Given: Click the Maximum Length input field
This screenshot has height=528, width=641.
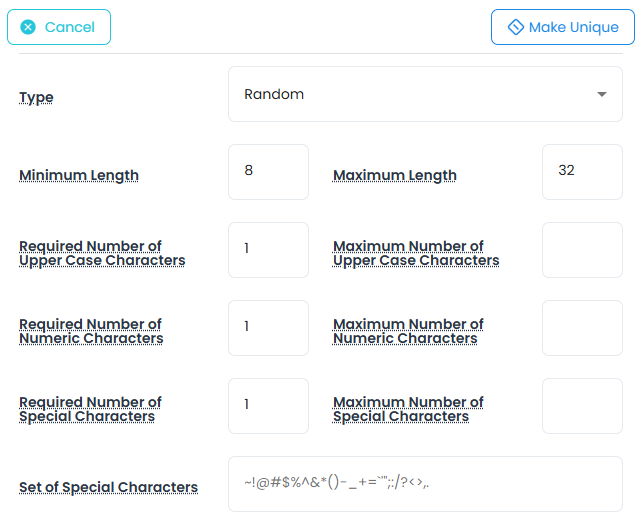Looking at the screenshot, I should (582, 172).
